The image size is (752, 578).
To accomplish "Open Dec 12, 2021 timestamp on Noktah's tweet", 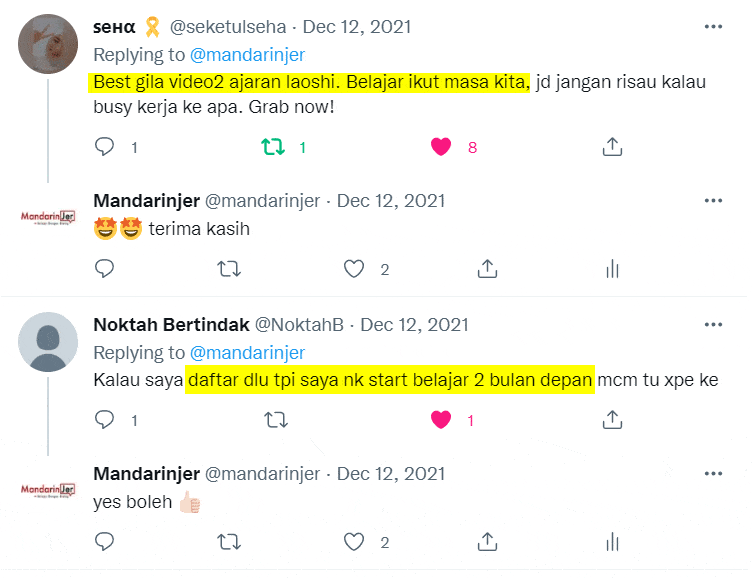I will click(x=414, y=325).
